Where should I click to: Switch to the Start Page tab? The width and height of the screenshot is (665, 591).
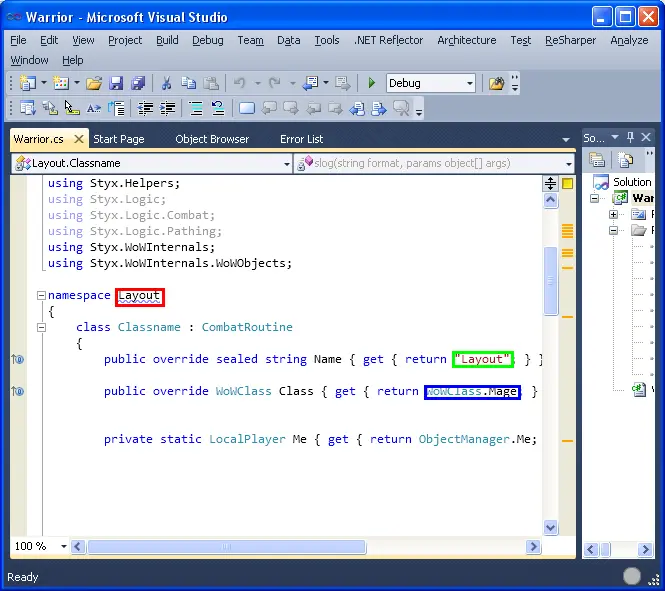point(119,139)
